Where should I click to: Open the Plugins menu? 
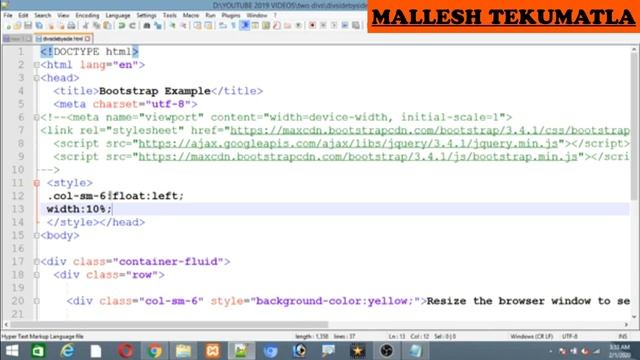(231, 15)
